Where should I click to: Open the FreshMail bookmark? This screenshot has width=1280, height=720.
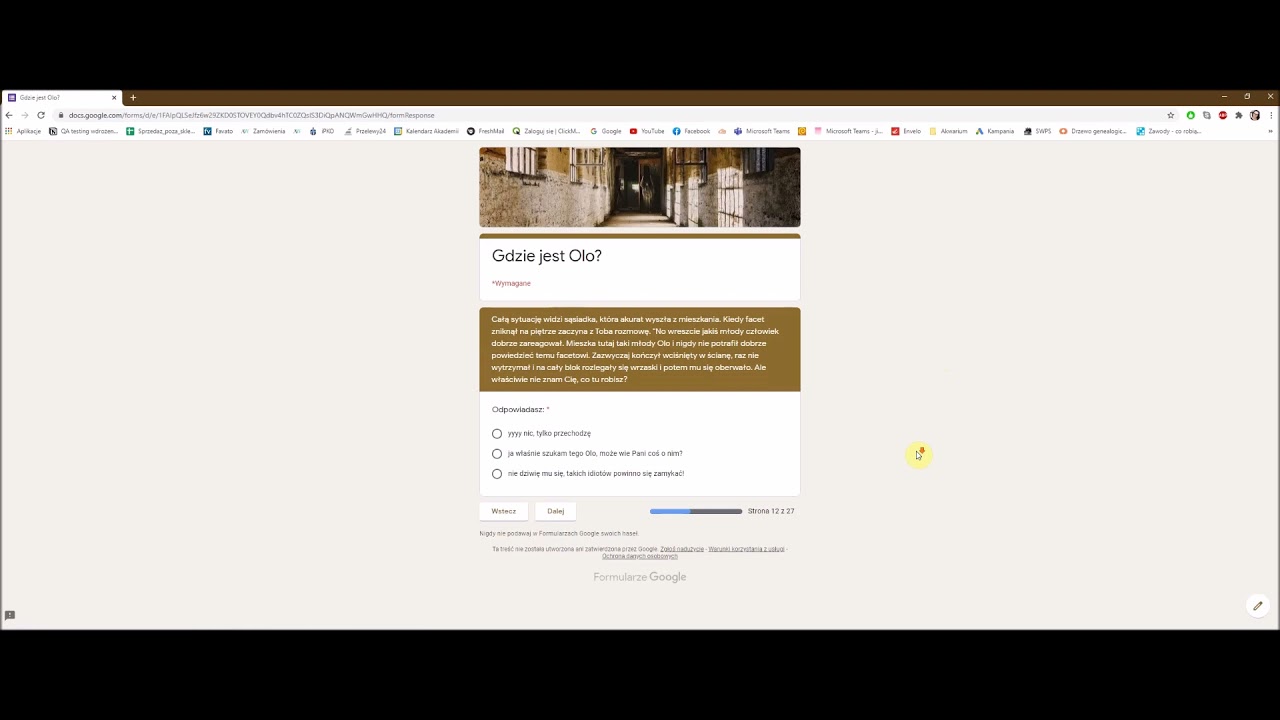486,131
